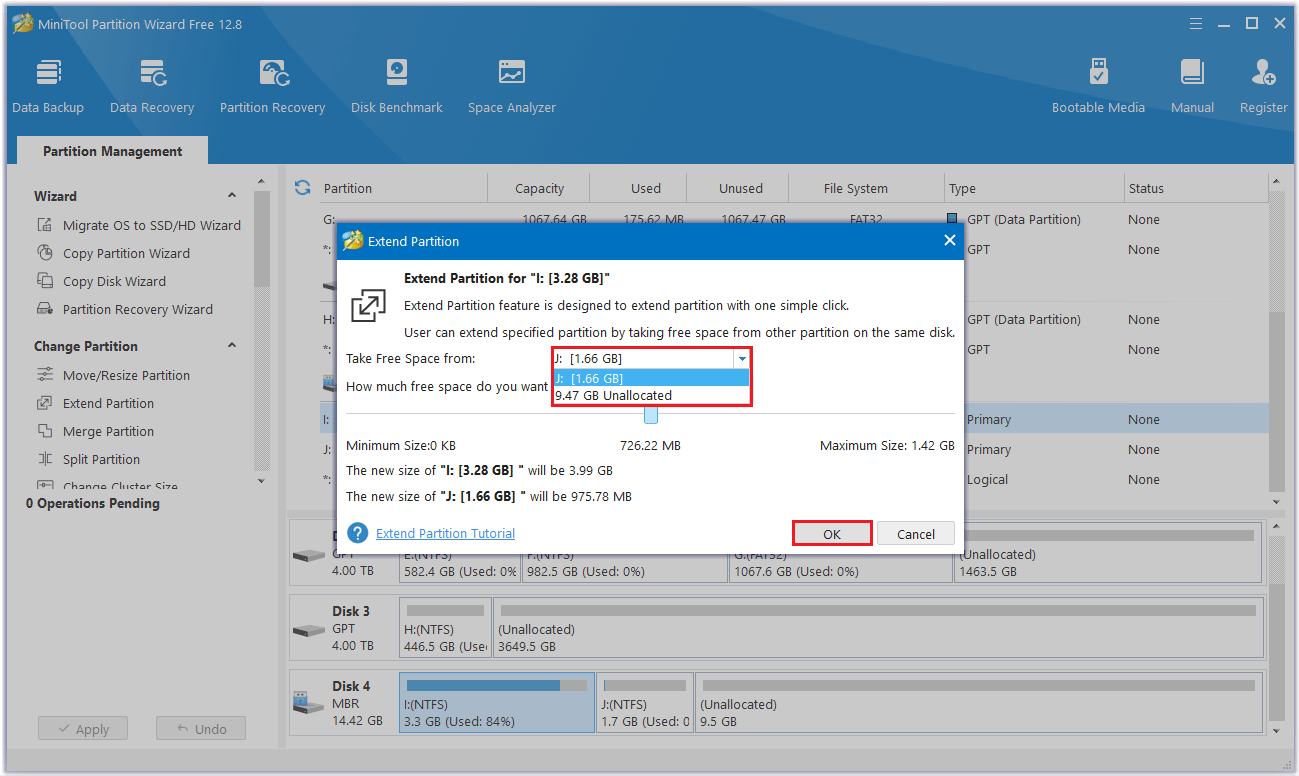Choose J: [1.66 GB] in dropdown list
Screen dimensions: 1299x776
[x=651, y=378]
